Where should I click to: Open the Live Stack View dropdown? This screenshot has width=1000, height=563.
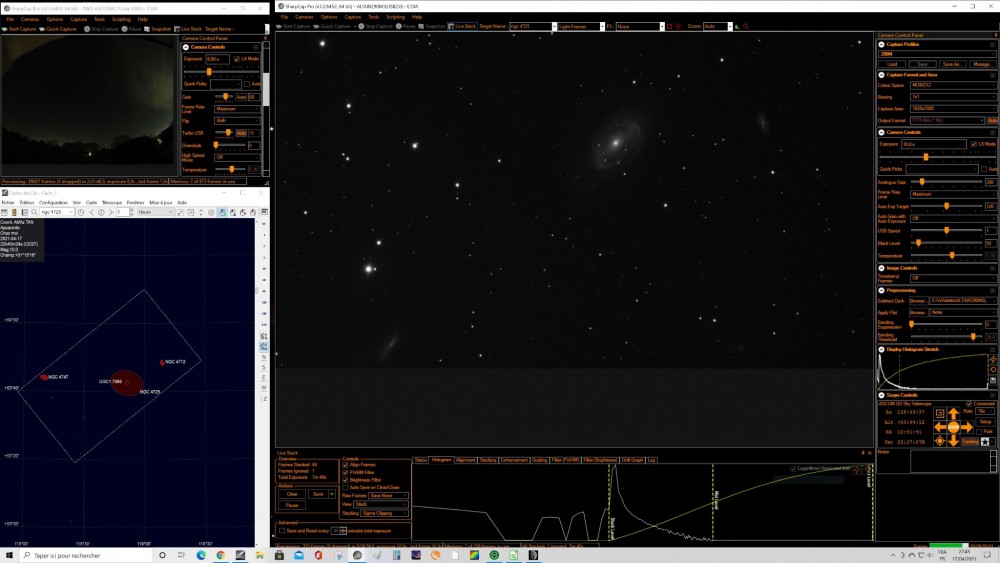click(x=381, y=504)
